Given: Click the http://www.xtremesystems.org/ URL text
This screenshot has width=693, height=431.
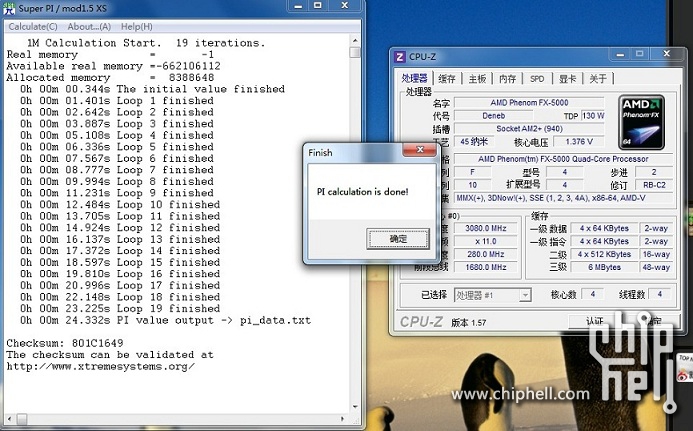Looking at the screenshot, I should (x=100, y=366).
